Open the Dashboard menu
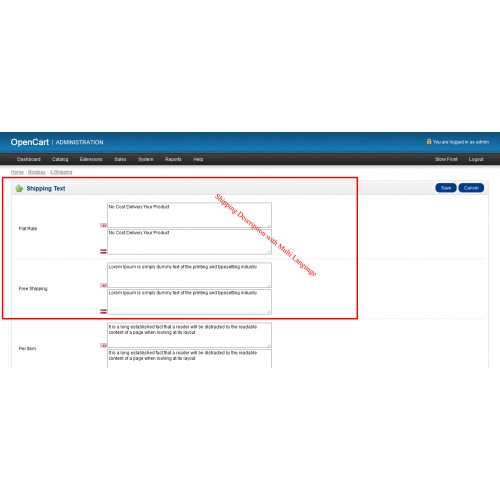500x500 pixels. [29, 159]
